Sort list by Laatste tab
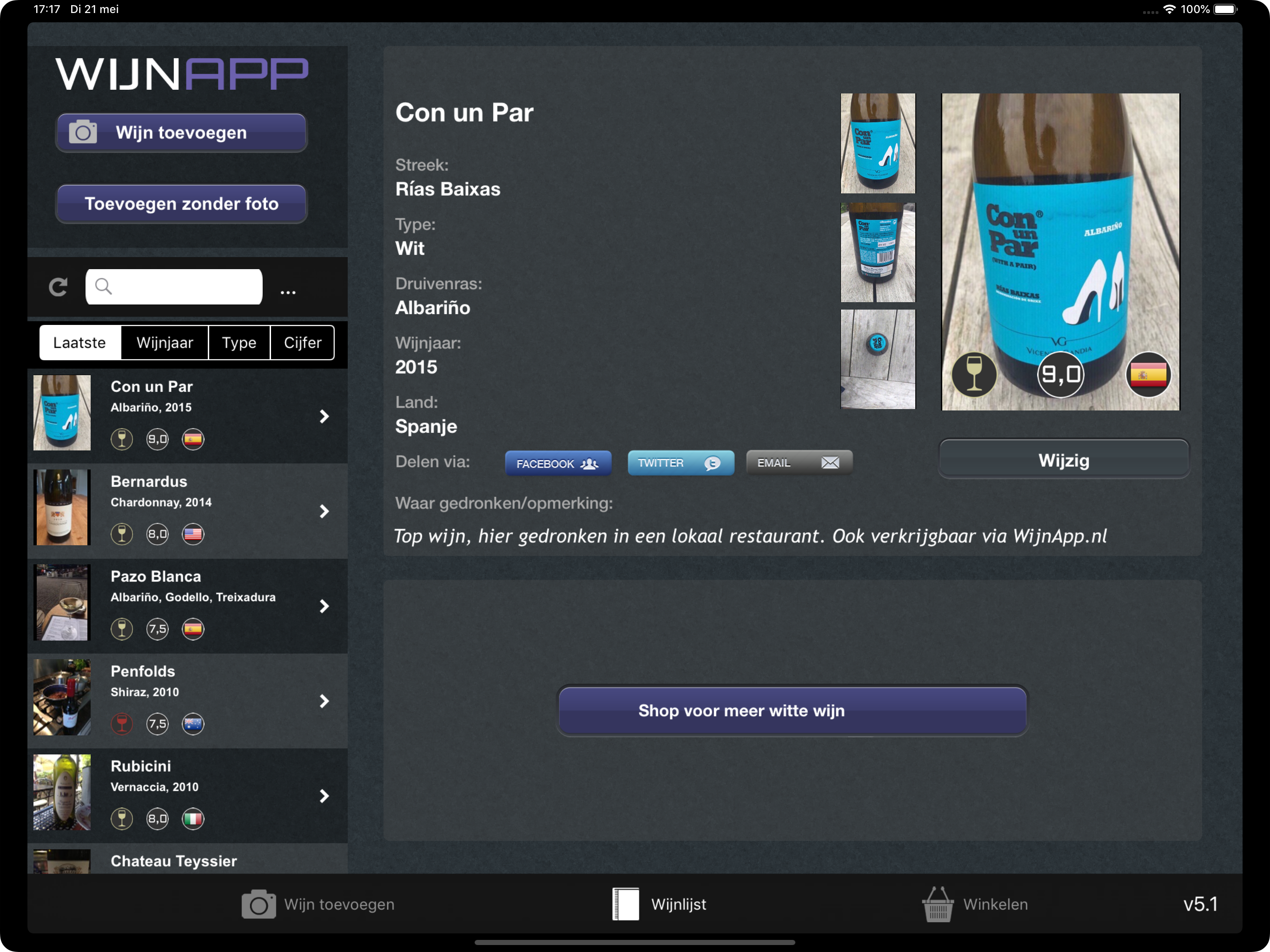 point(80,343)
